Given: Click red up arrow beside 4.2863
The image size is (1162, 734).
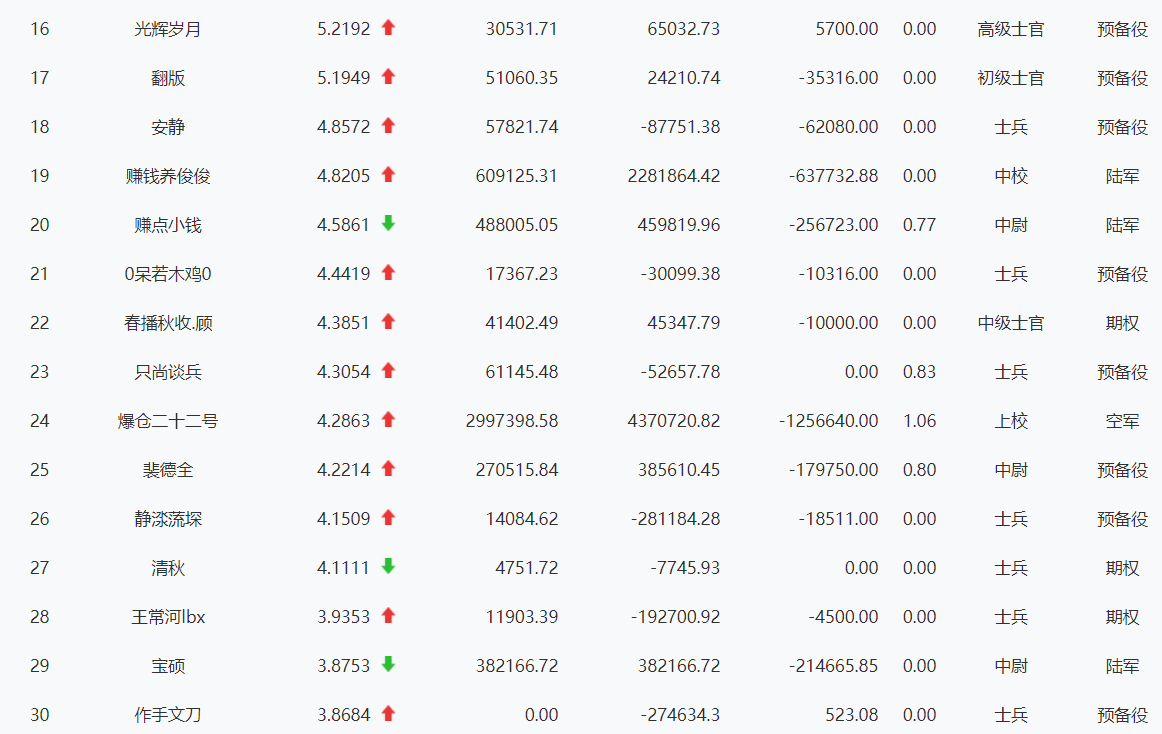Looking at the screenshot, I should (388, 420).
